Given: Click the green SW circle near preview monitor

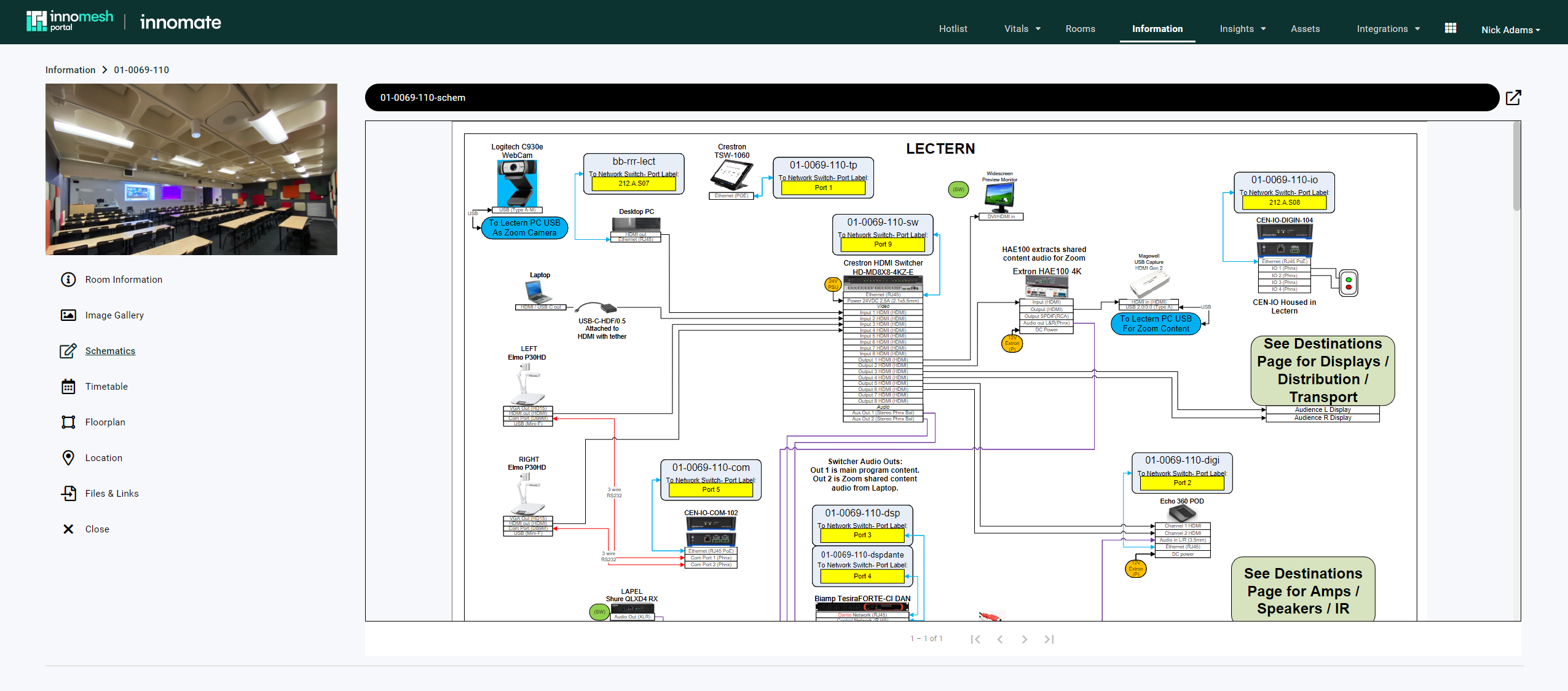Looking at the screenshot, I should coord(958,190).
